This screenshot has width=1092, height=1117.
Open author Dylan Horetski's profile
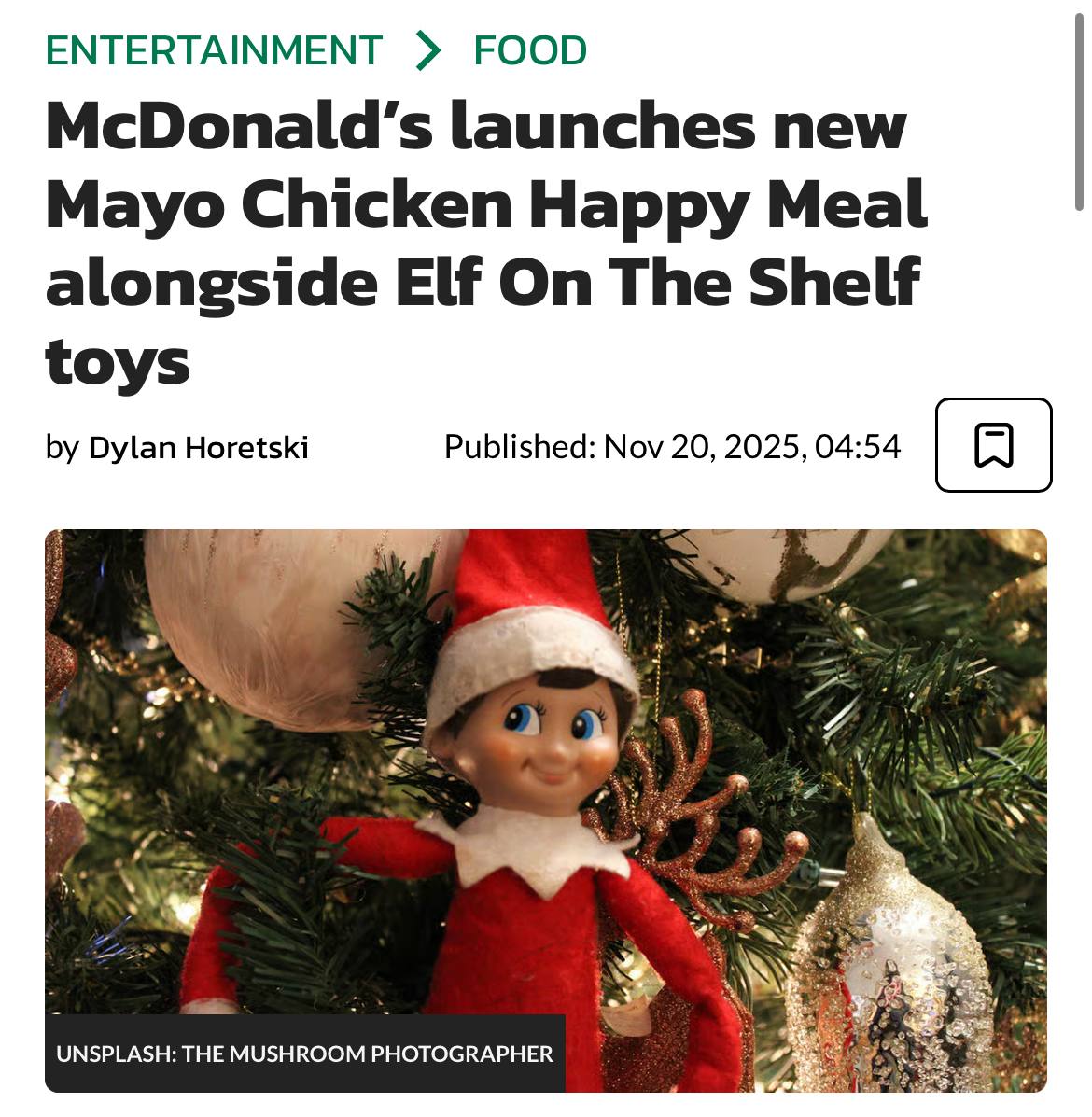point(198,447)
